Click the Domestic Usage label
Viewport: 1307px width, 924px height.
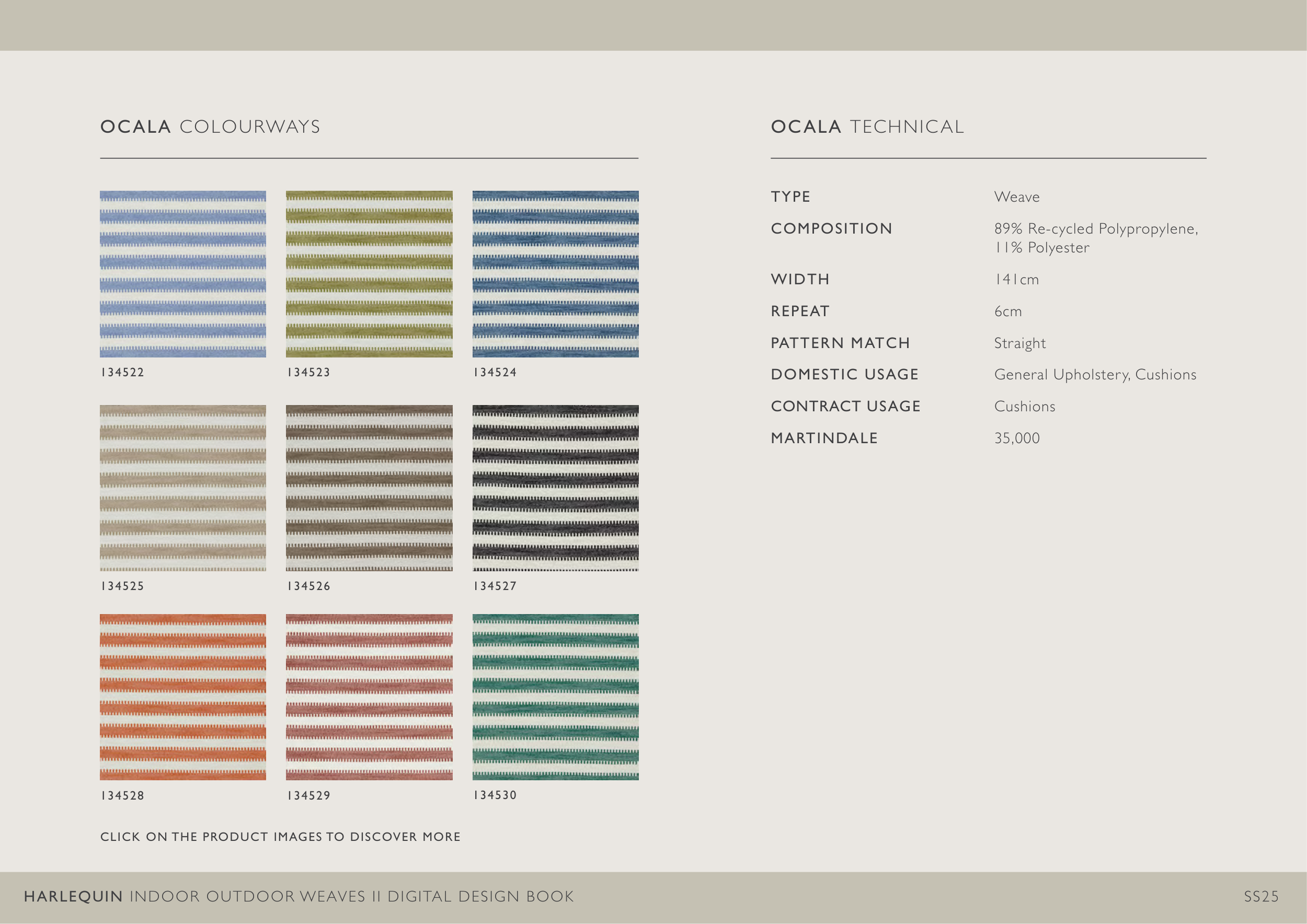click(x=844, y=374)
